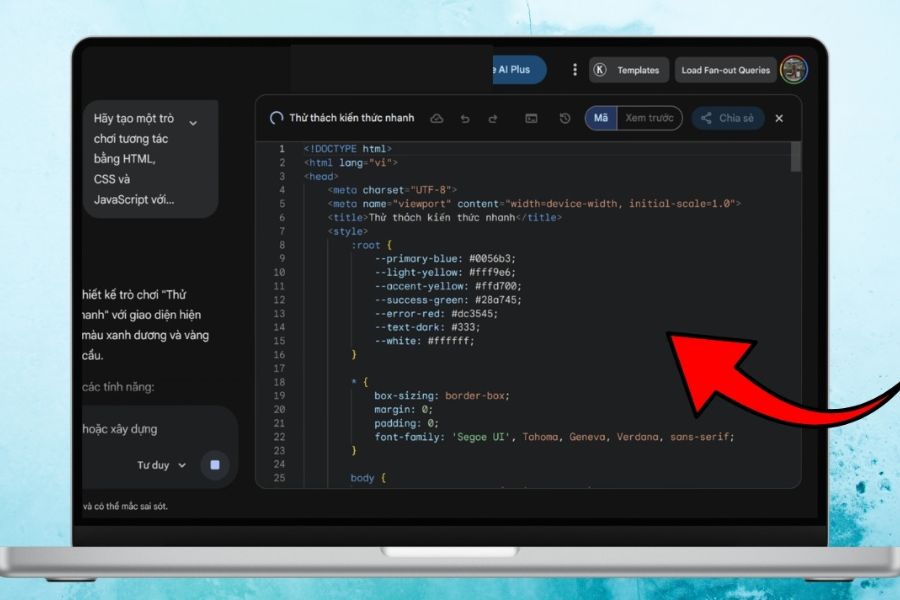Stop generation with the square button
Screen dimensions: 900x600
pos(214,465)
